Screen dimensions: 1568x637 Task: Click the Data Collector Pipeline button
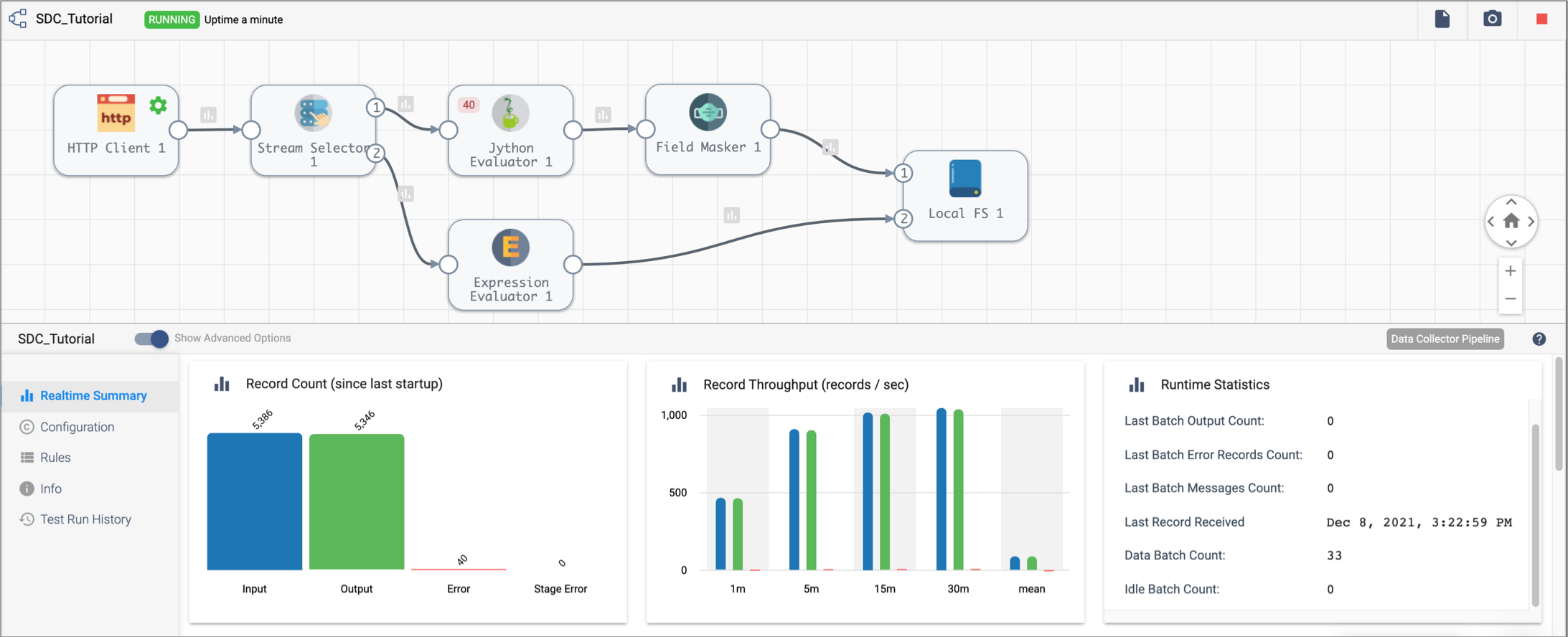pyautogui.click(x=1445, y=339)
